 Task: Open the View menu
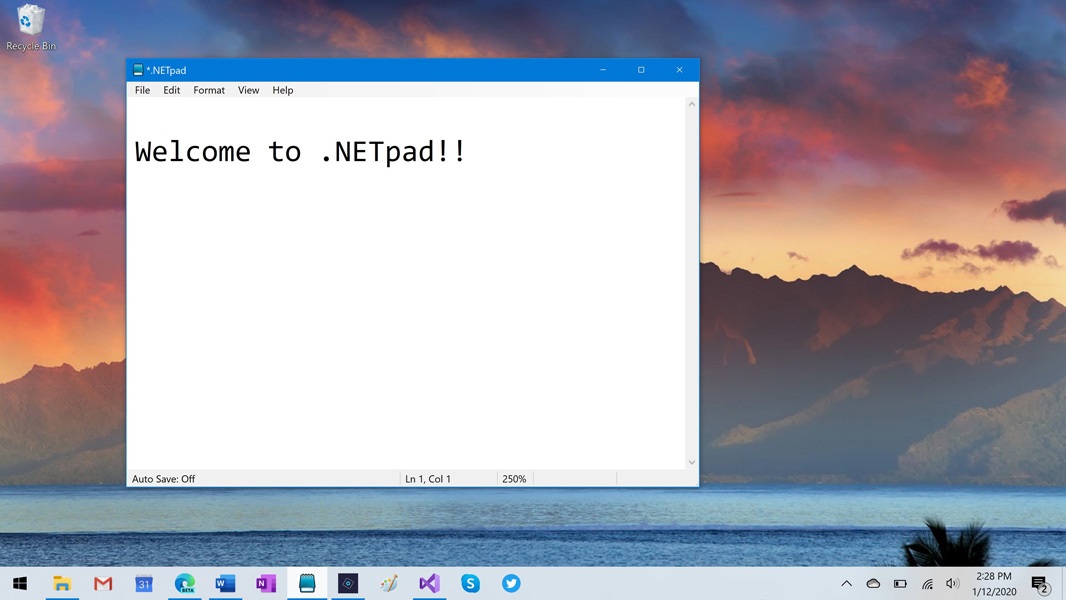248,90
